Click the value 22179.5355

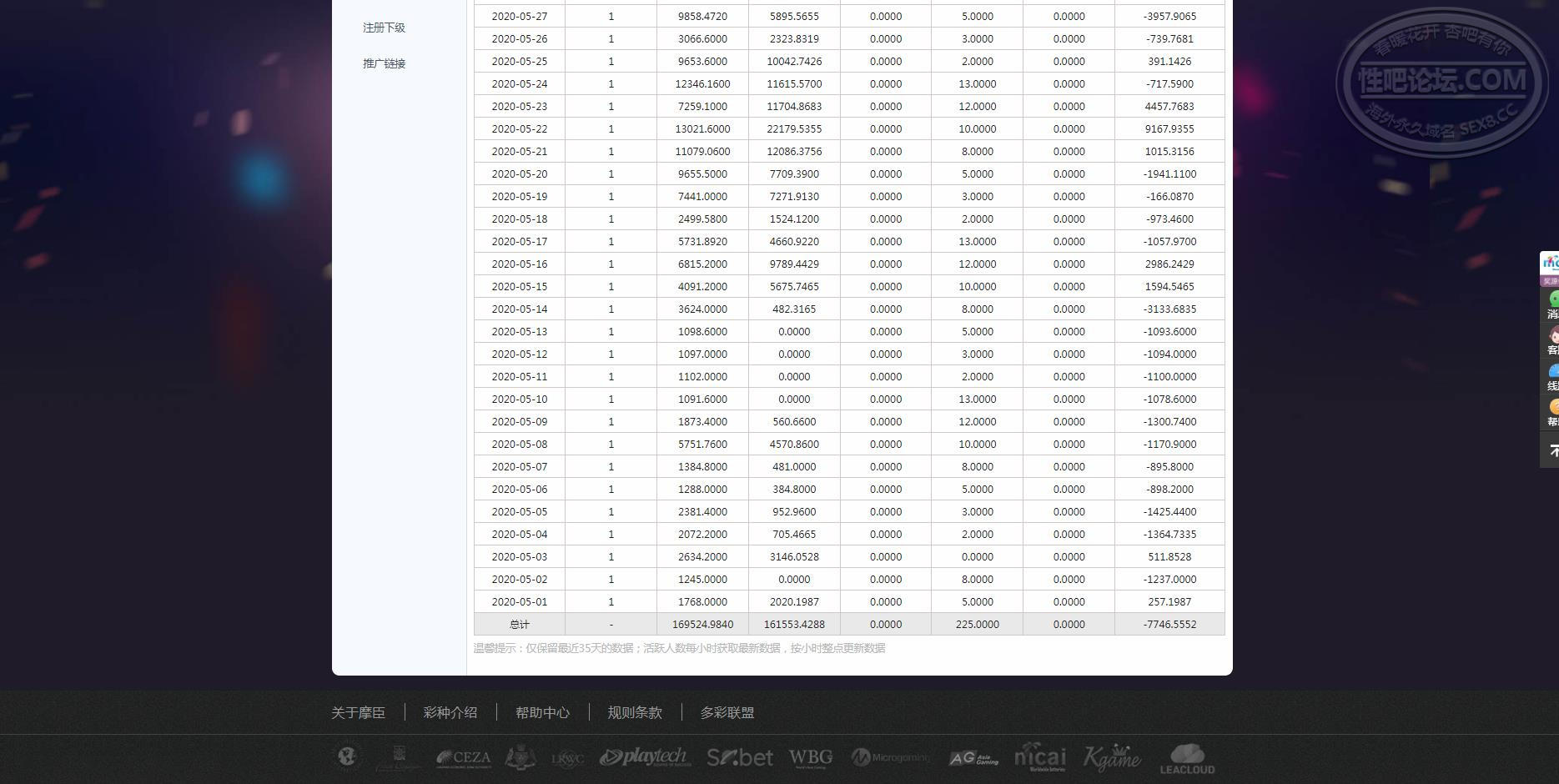794,128
